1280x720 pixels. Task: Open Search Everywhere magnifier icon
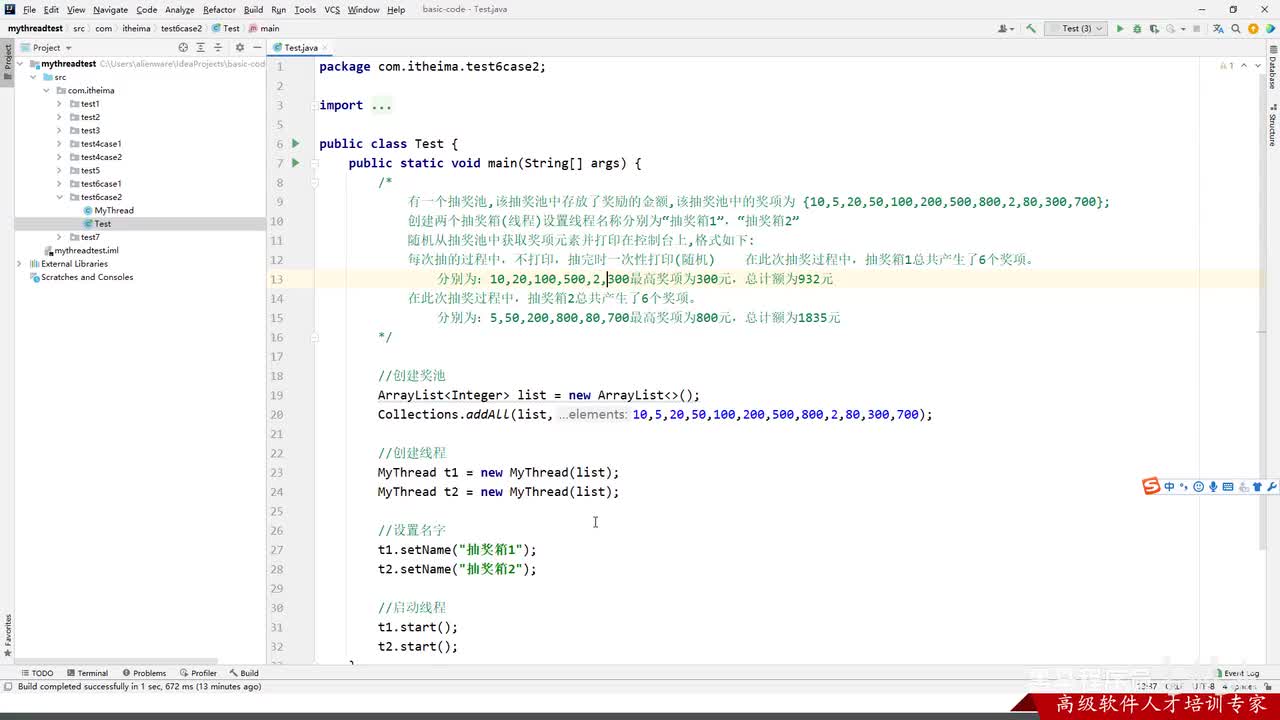click(1237, 29)
